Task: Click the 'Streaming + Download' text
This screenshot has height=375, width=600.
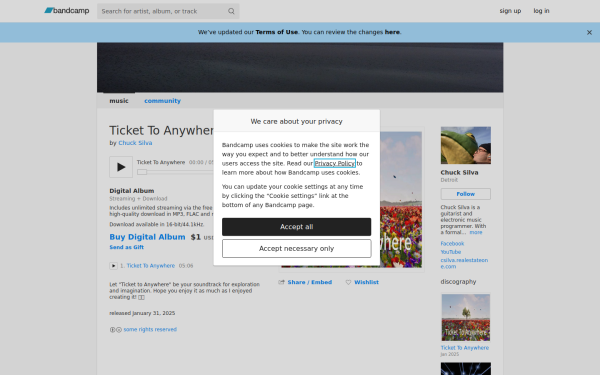Action: click(138, 199)
